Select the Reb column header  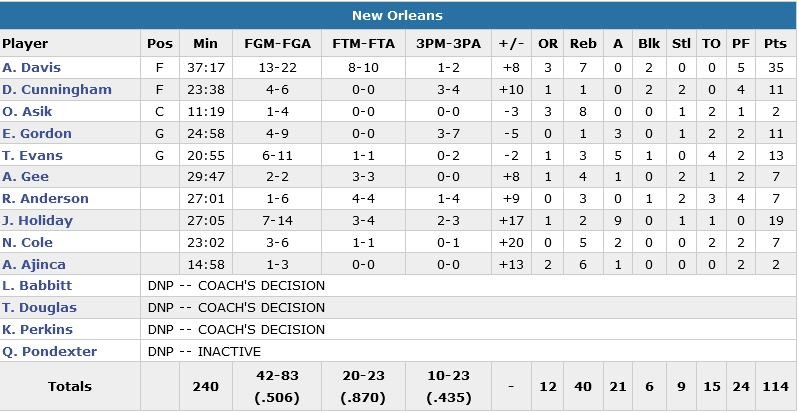[583, 44]
